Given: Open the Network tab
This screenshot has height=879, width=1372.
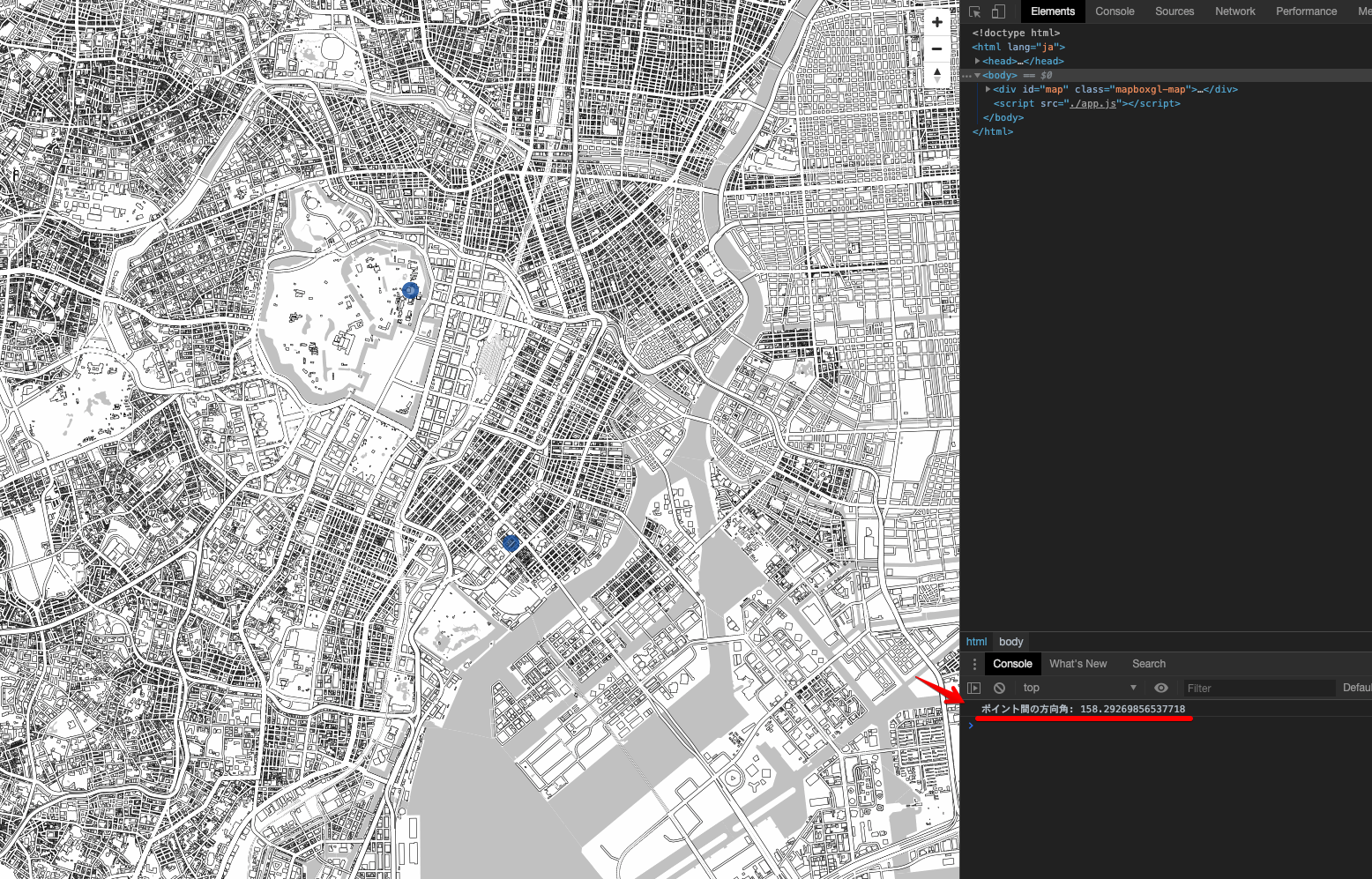Looking at the screenshot, I should pyautogui.click(x=1234, y=11).
